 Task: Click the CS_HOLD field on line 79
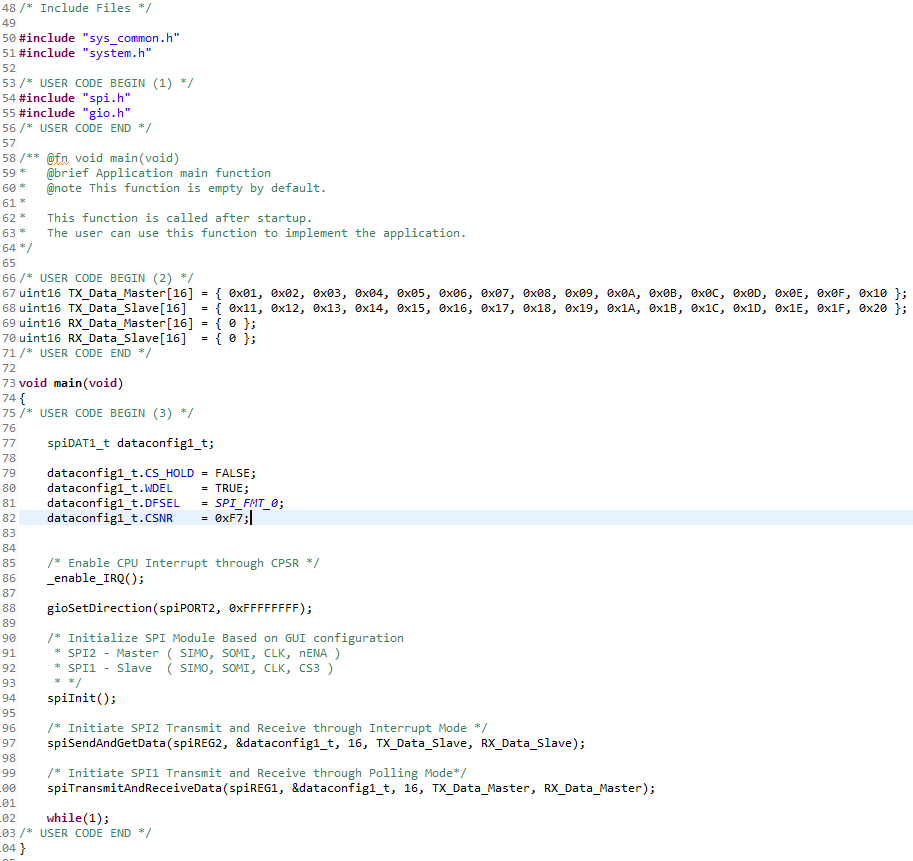coord(169,473)
